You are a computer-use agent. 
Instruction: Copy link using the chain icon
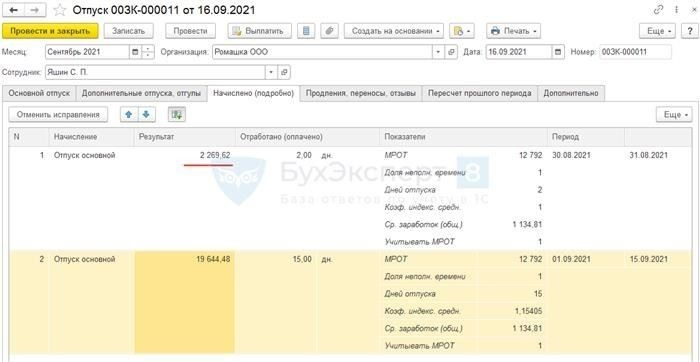pyautogui.click(x=658, y=10)
